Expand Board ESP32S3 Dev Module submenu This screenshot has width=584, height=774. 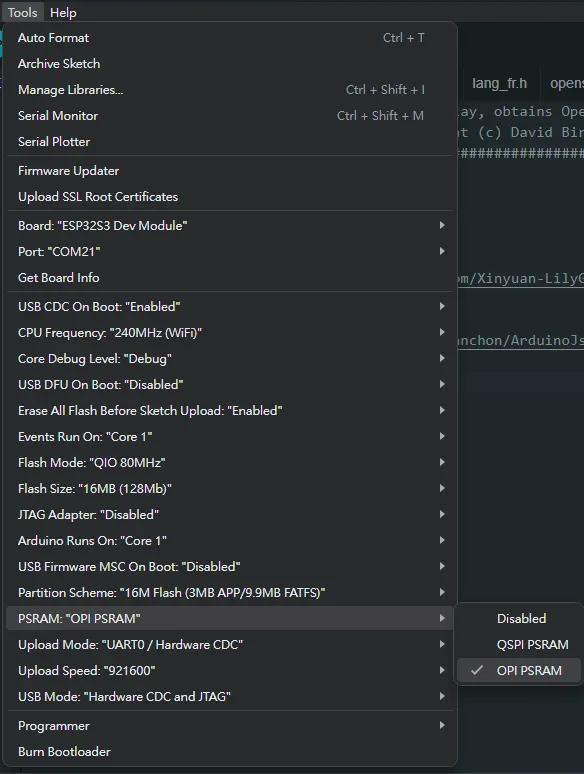coord(230,226)
